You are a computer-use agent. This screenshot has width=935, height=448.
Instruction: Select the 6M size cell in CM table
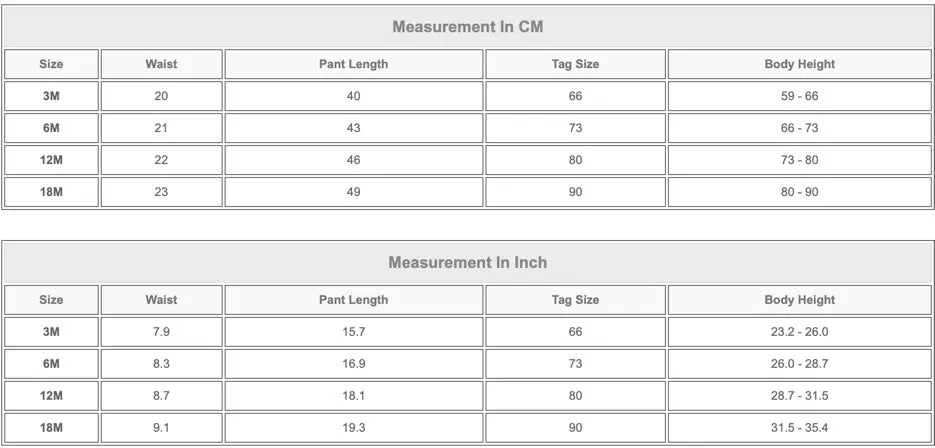pos(51,128)
